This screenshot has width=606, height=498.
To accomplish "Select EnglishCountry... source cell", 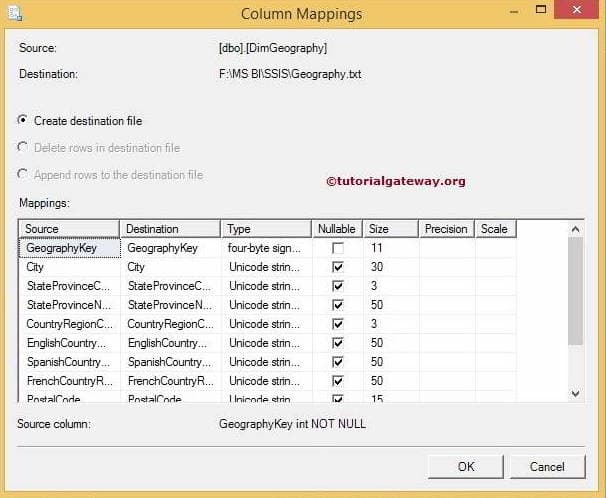I will click(70, 343).
